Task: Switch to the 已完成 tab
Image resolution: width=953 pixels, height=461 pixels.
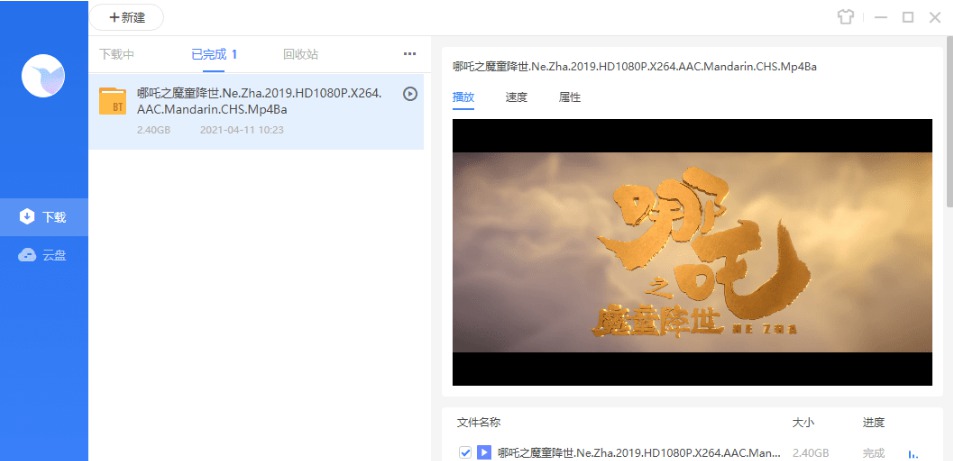Action: click(x=214, y=55)
